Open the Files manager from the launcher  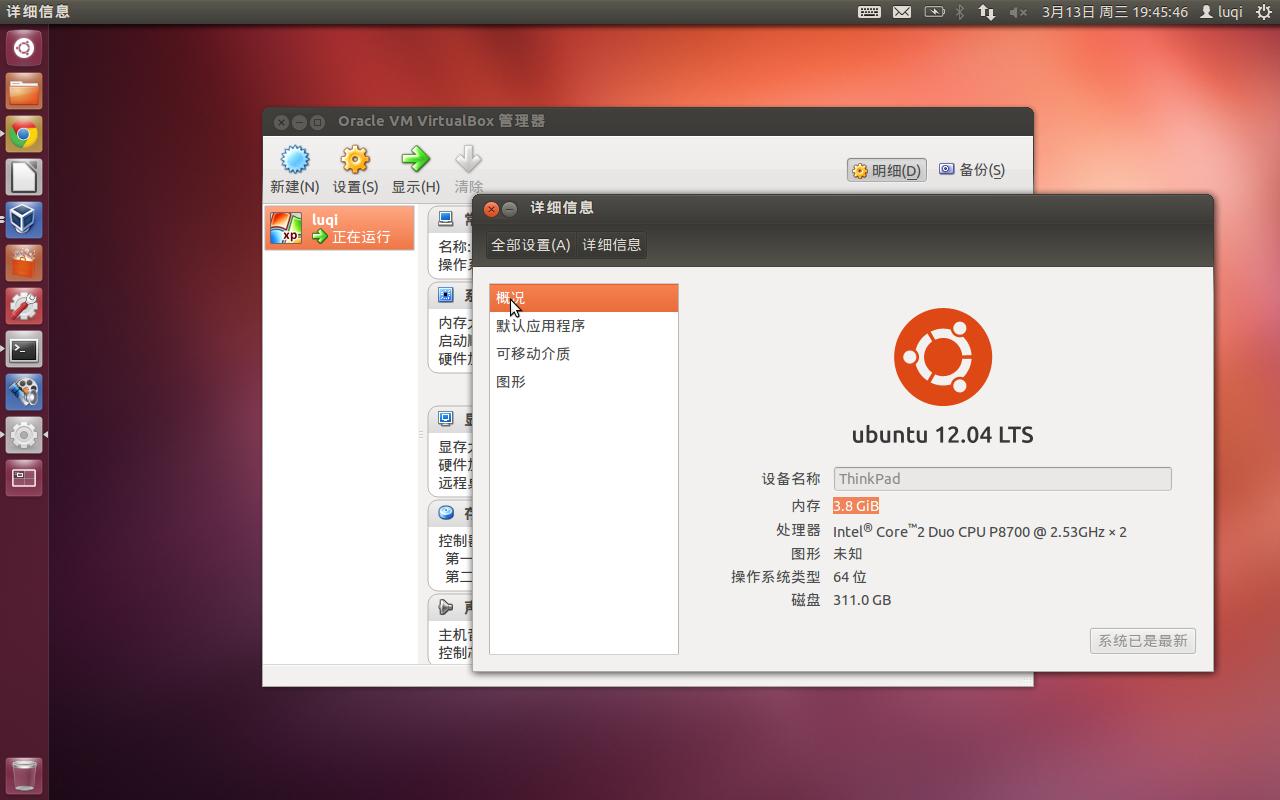[x=24, y=91]
